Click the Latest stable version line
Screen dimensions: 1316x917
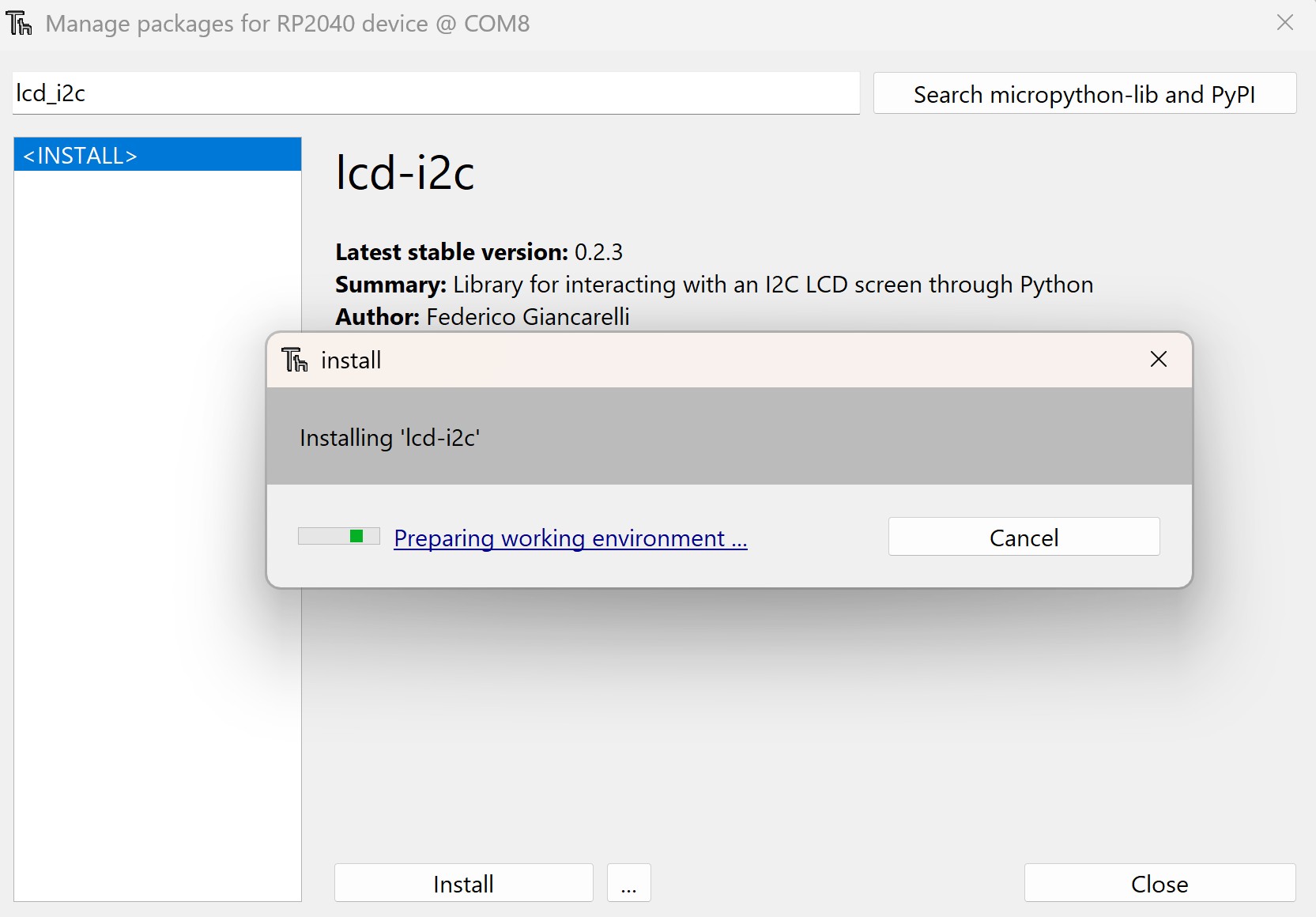479,252
